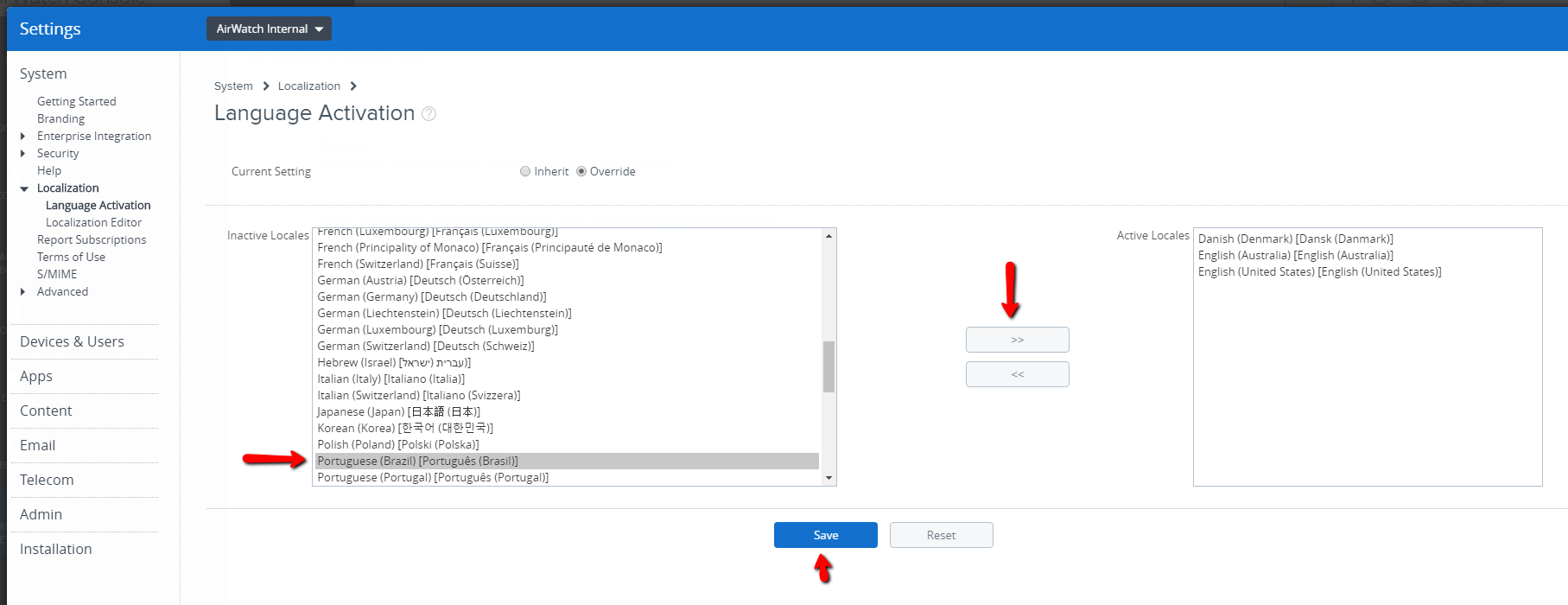
Task: Open the Devices & Users section
Action: (72, 341)
